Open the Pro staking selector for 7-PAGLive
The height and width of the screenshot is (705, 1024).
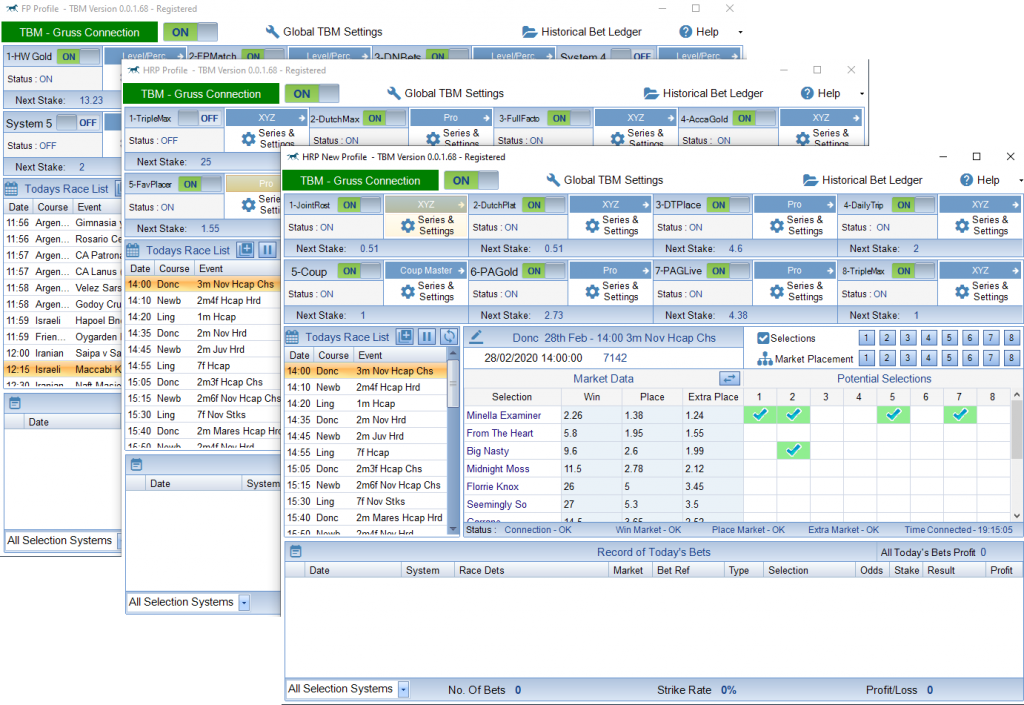click(795, 271)
